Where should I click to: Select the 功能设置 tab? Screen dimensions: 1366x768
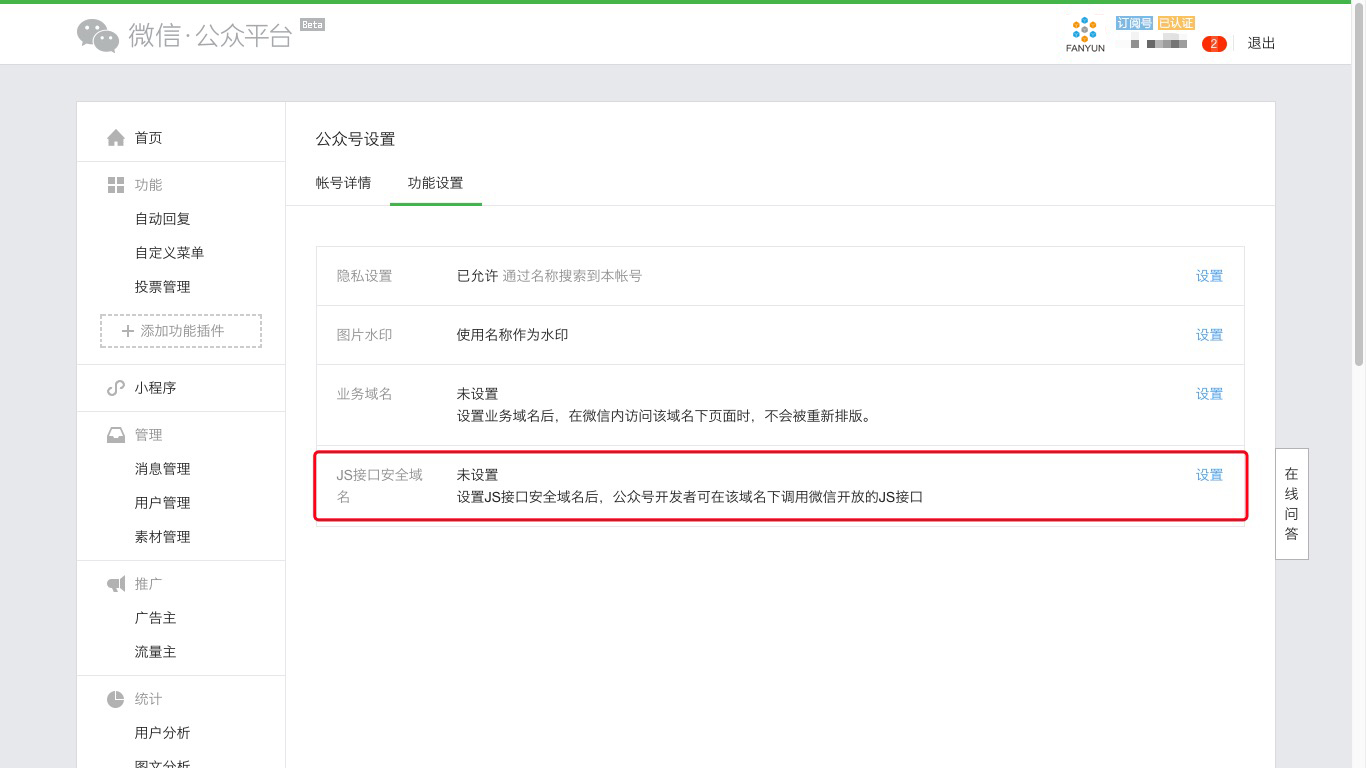435,183
